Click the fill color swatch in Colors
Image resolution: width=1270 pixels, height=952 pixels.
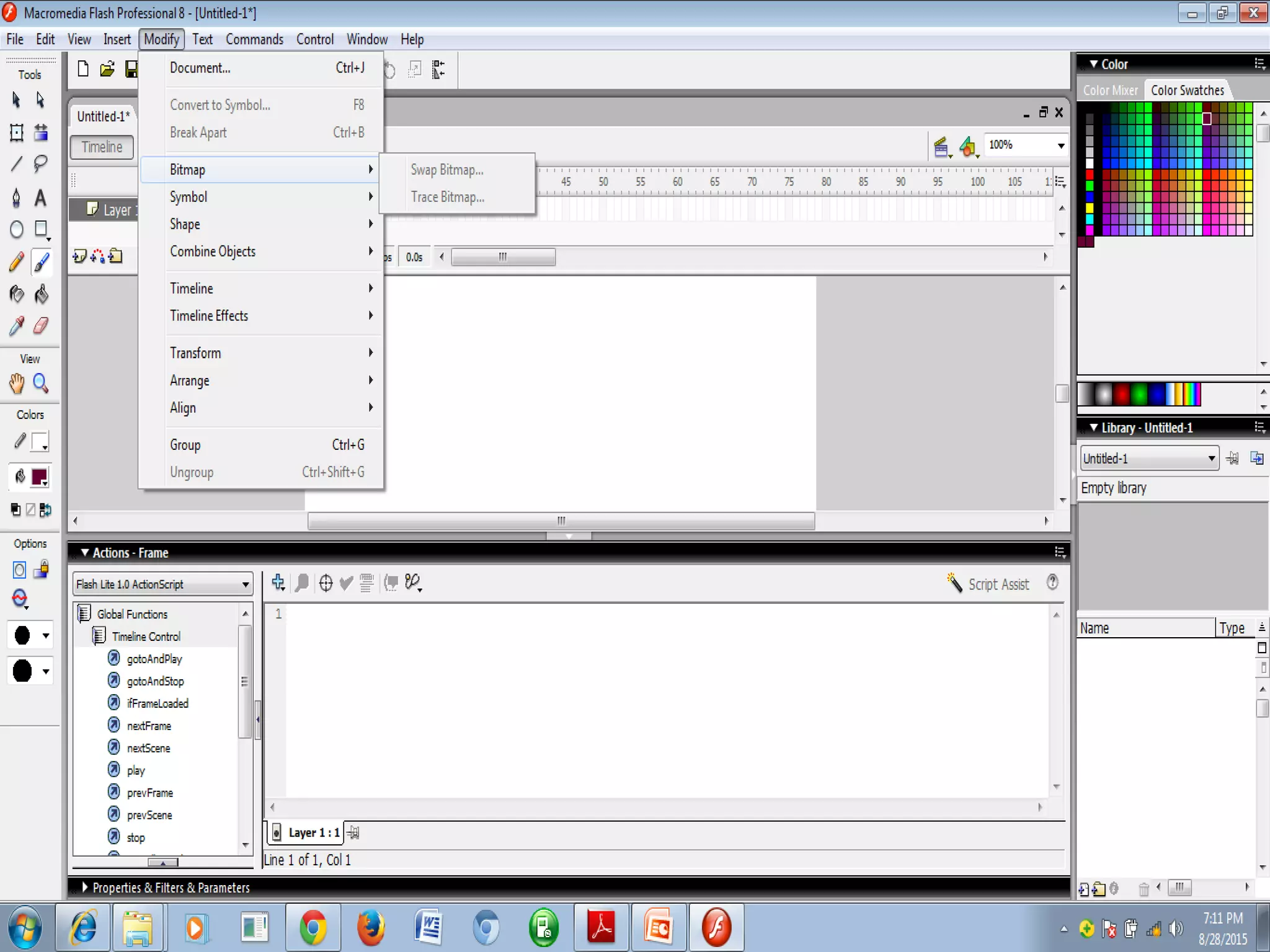tap(39, 477)
